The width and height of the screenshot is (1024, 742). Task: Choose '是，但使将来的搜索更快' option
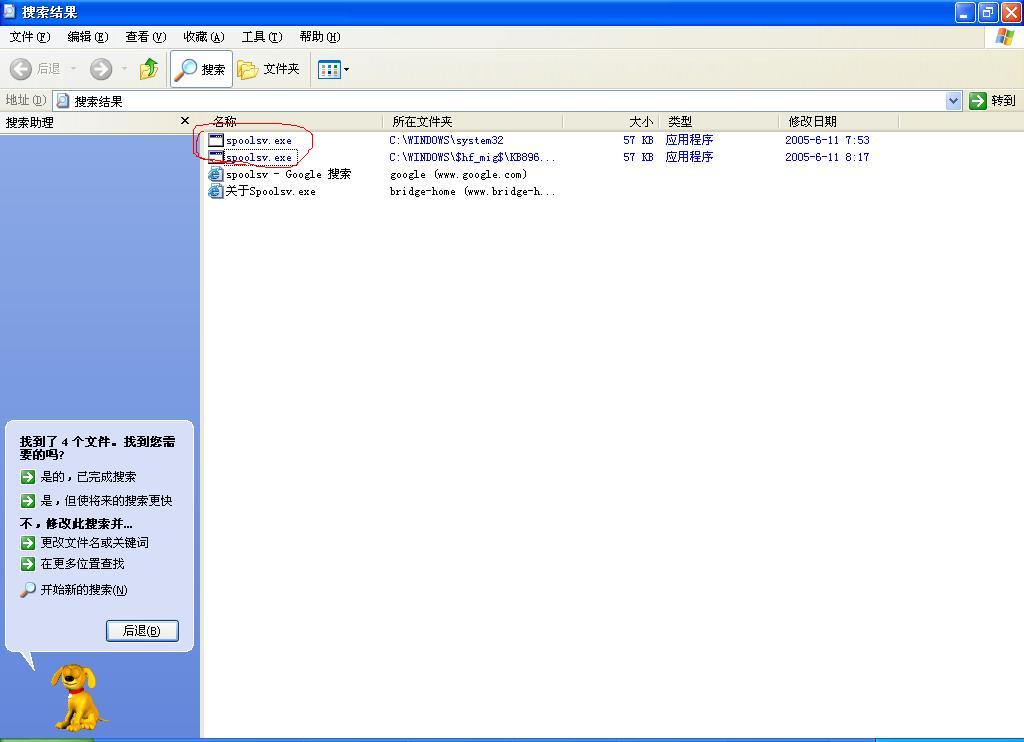[x=106, y=501]
